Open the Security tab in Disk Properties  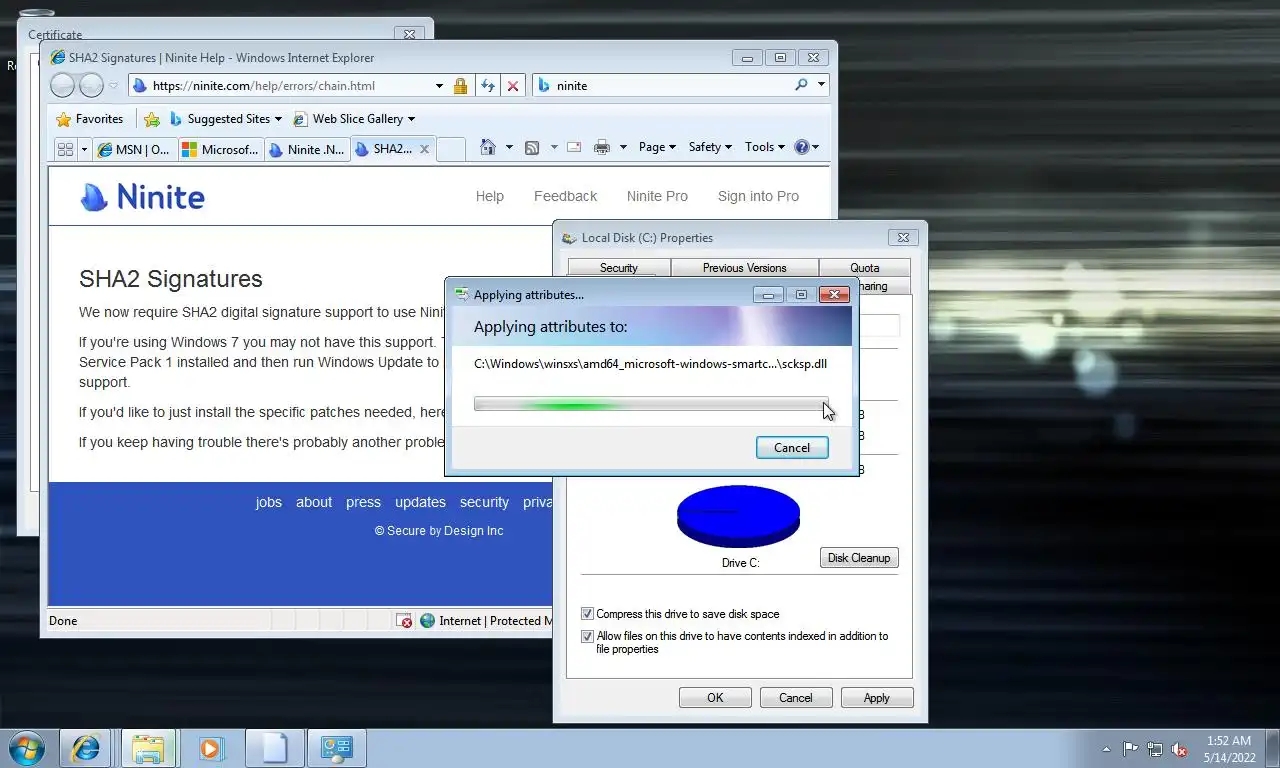coord(619,268)
